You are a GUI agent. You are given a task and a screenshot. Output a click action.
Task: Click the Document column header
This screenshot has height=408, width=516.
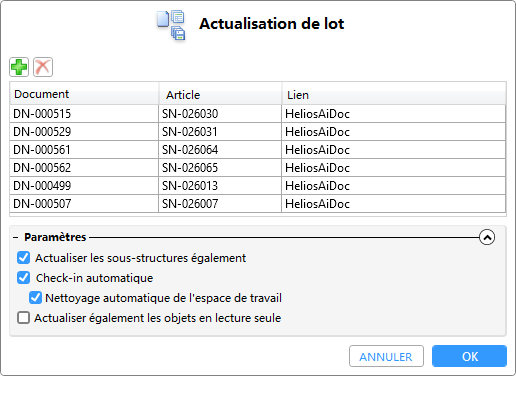click(x=84, y=94)
